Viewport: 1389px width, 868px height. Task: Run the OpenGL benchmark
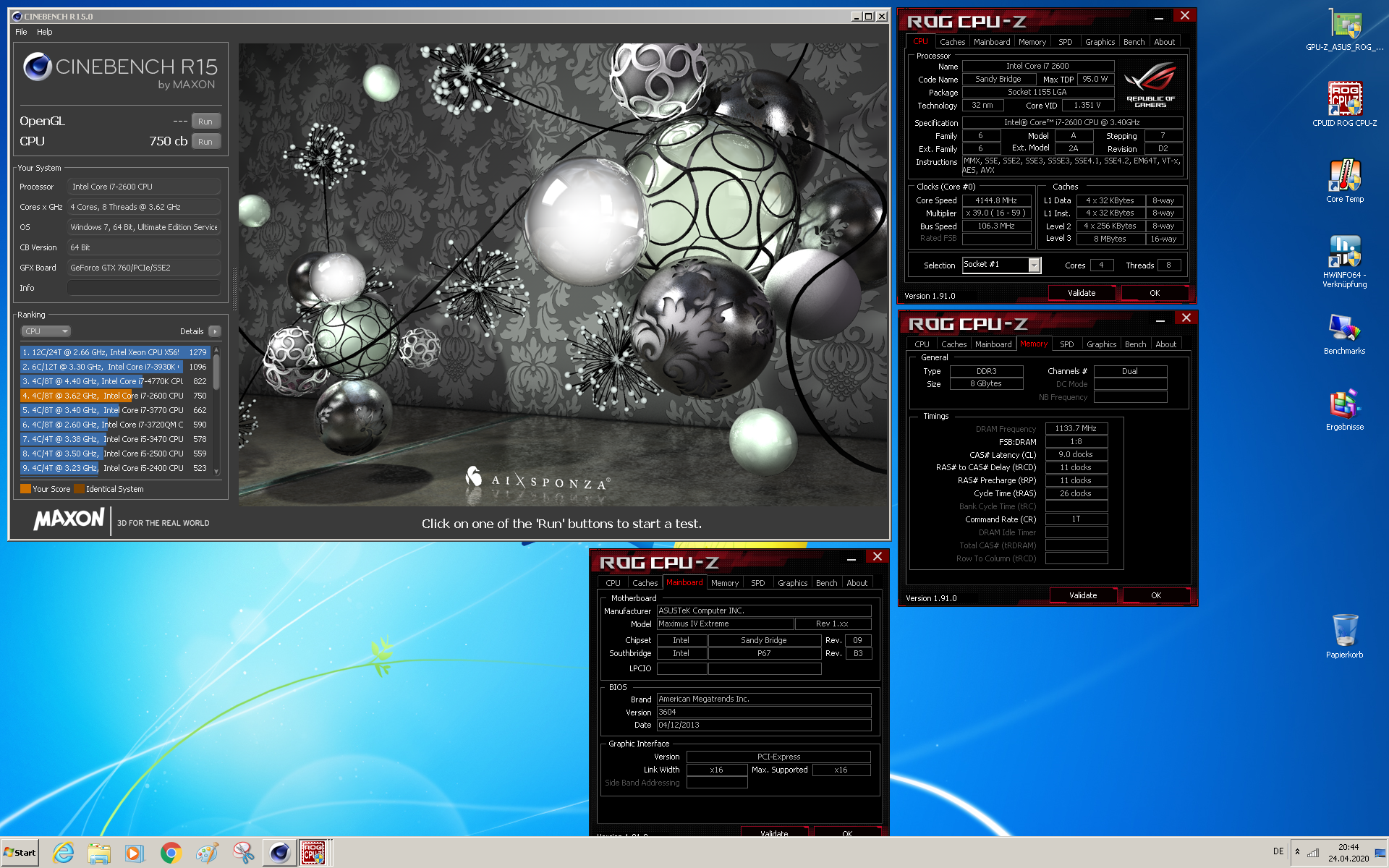[x=205, y=122]
